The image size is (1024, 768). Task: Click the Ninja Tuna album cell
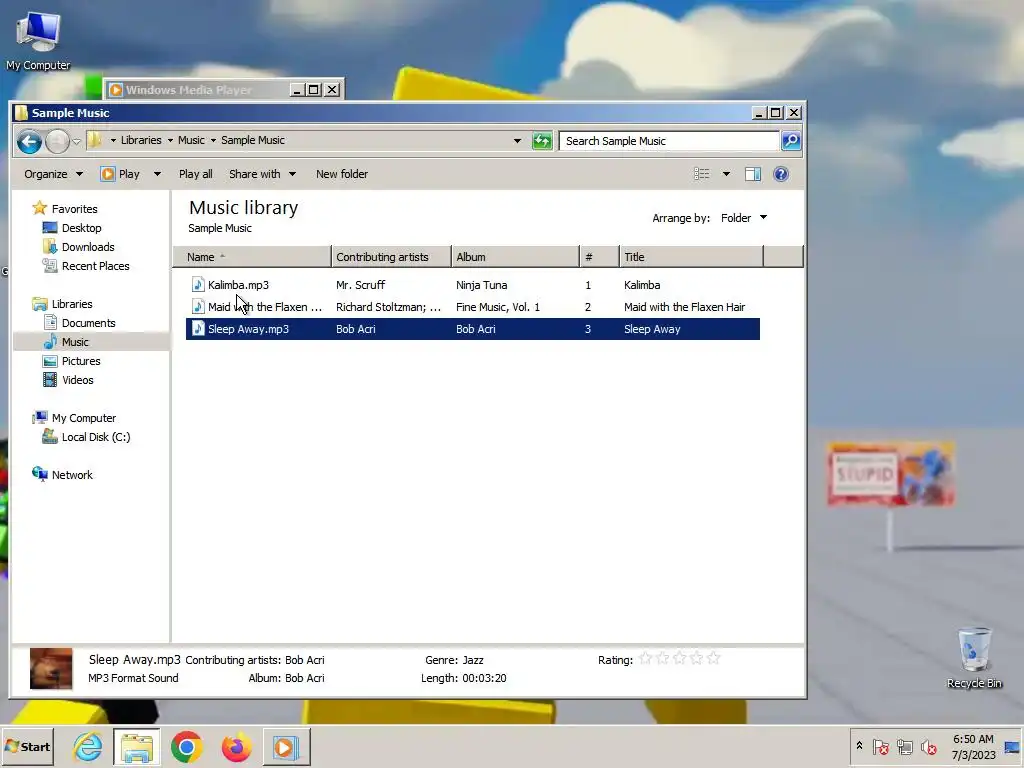point(481,285)
